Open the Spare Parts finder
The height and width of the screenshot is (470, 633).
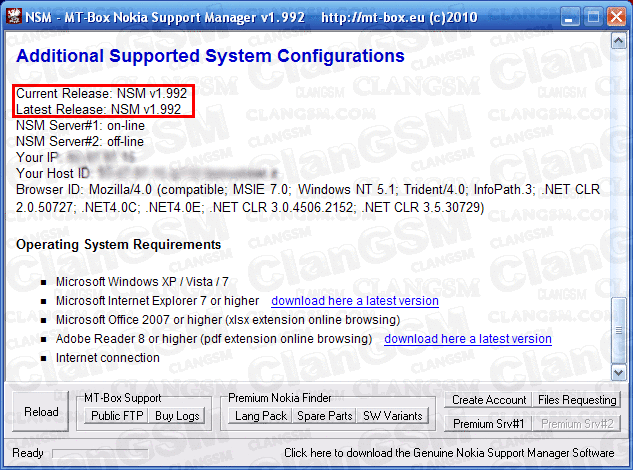tap(325, 415)
